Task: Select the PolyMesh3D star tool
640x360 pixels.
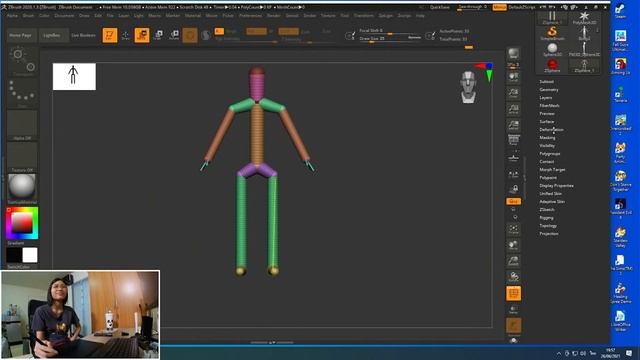Action: (x=584, y=18)
